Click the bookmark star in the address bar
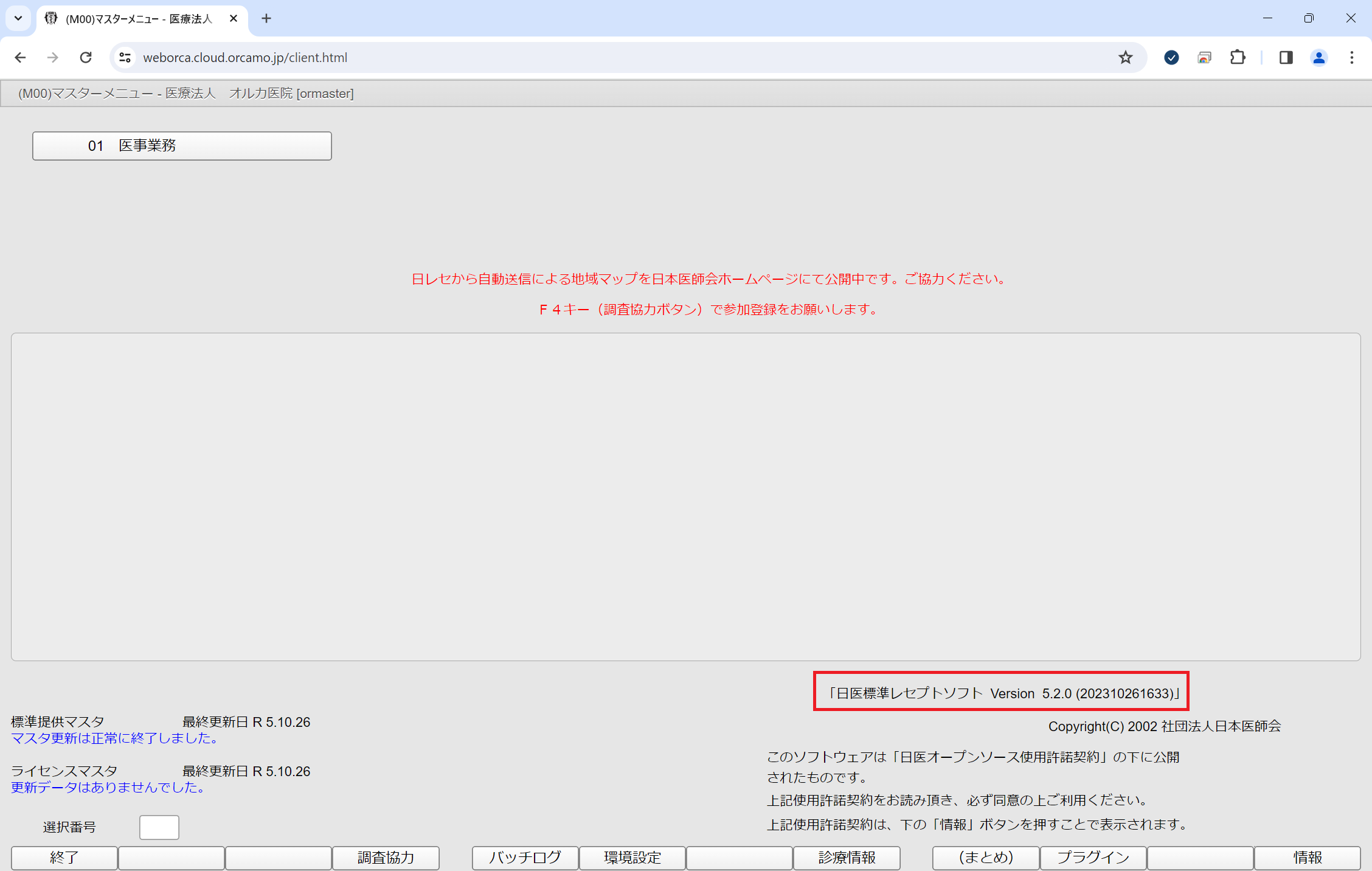Image resolution: width=1372 pixels, height=871 pixels. coord(1126,57)
